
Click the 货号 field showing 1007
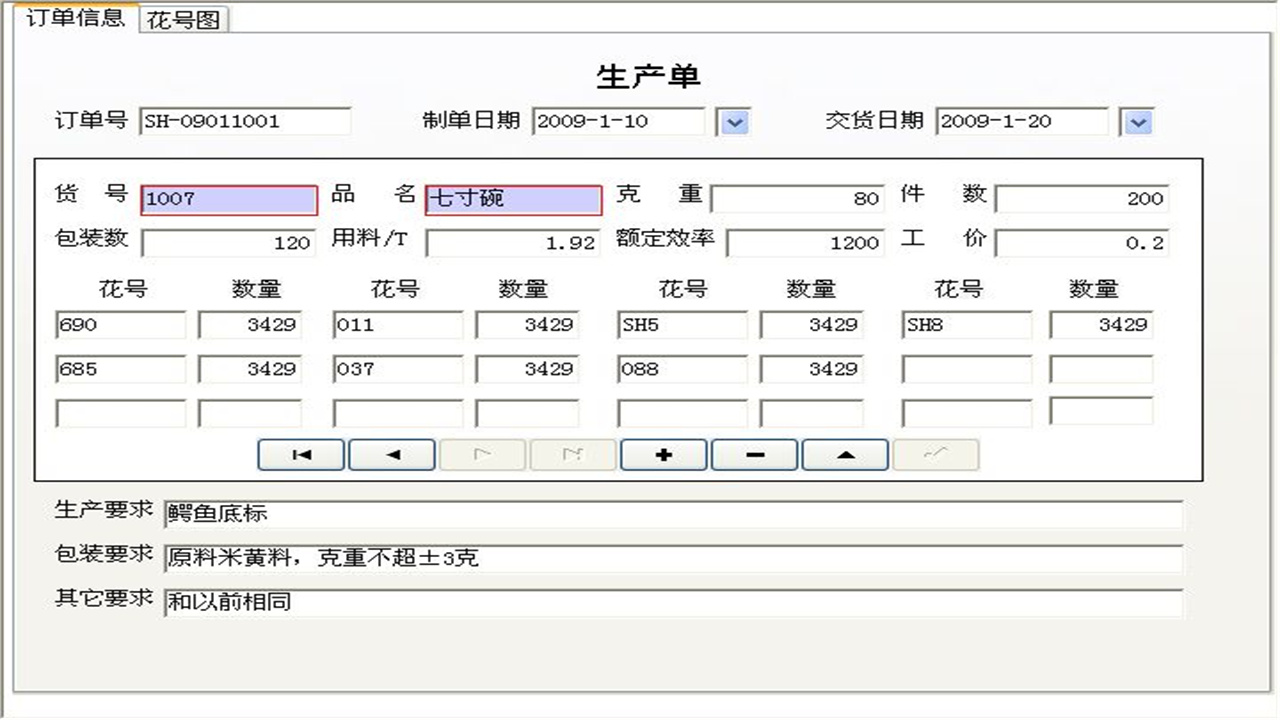pyautogui.click(x=229, y=199)
